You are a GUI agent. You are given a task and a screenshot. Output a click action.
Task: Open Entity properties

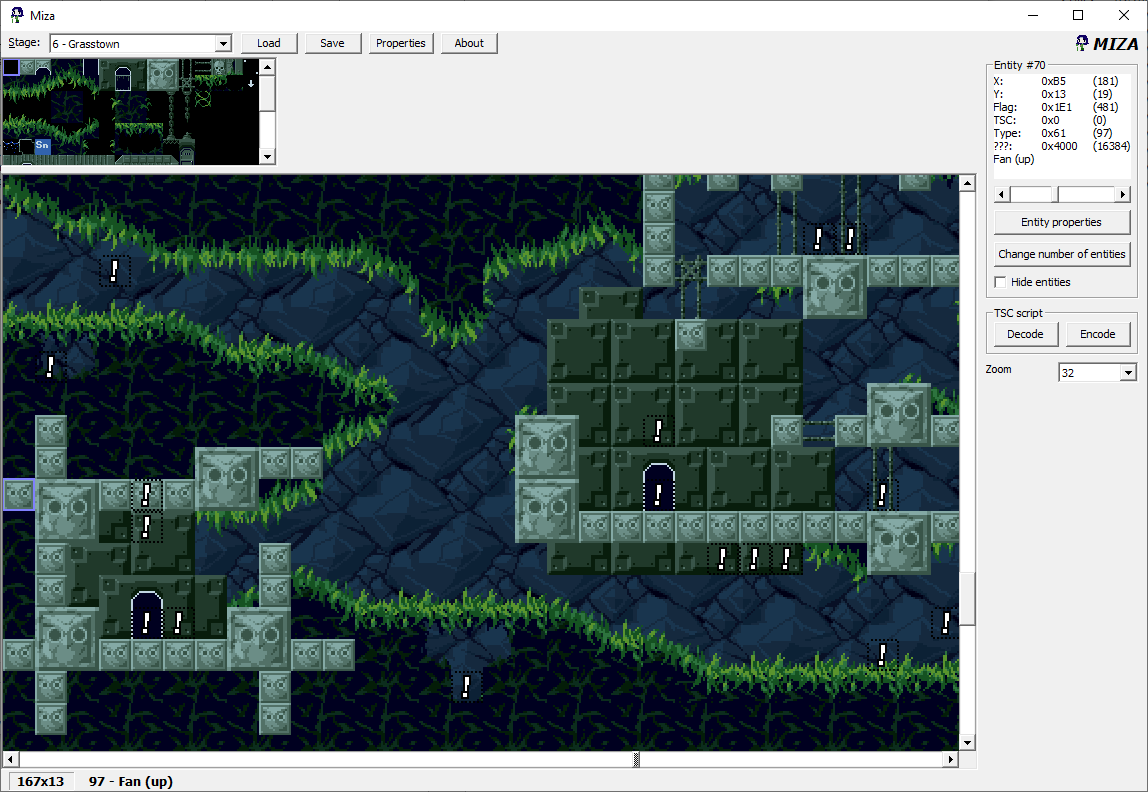pos(1061,221)
